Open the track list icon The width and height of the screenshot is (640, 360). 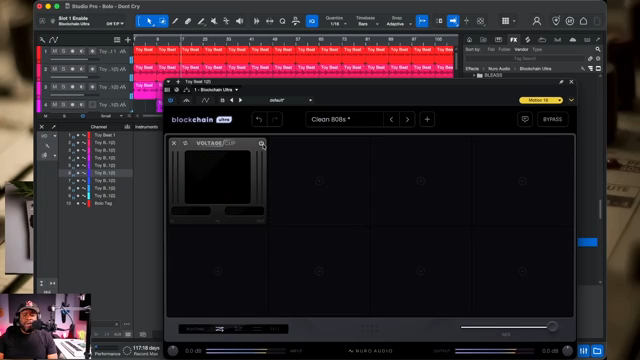tap(117, 40)
